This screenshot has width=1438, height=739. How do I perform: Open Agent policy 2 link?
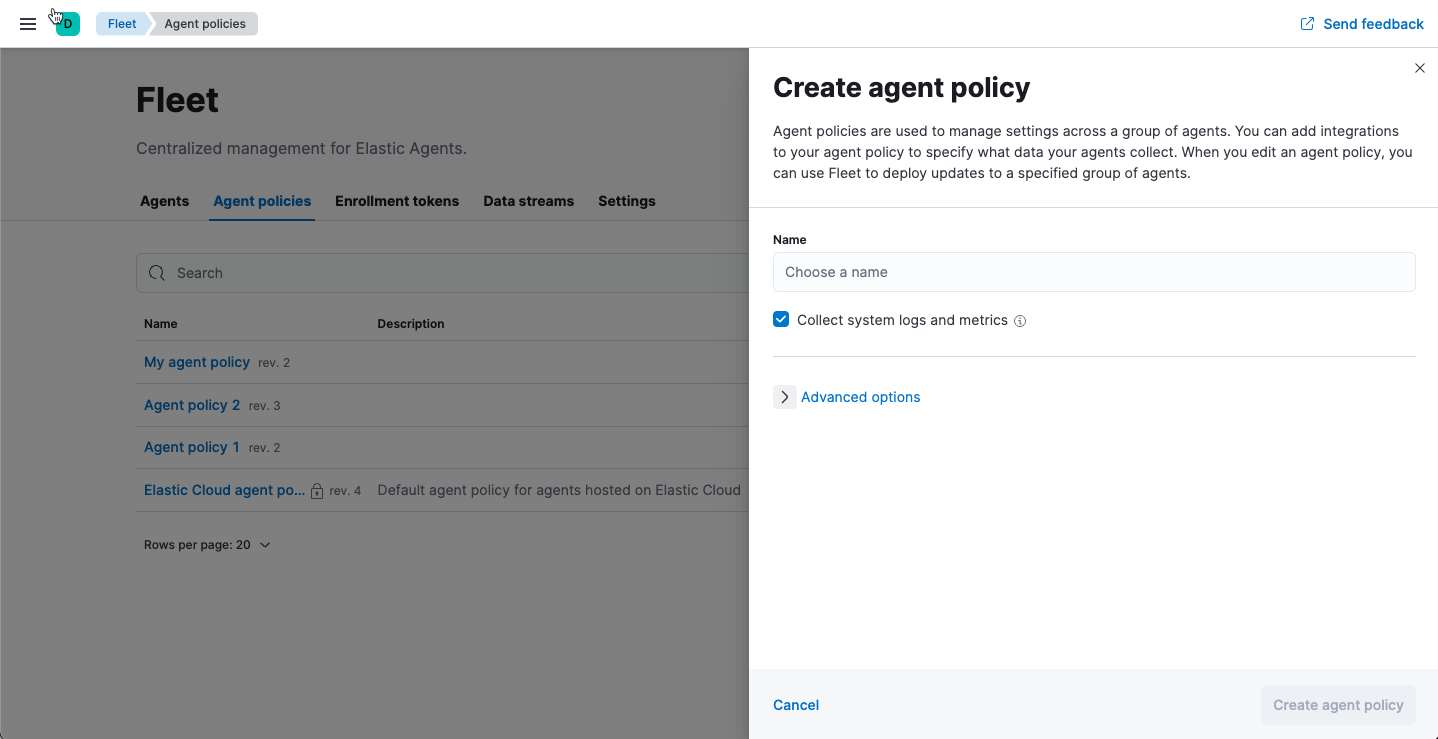192,405
